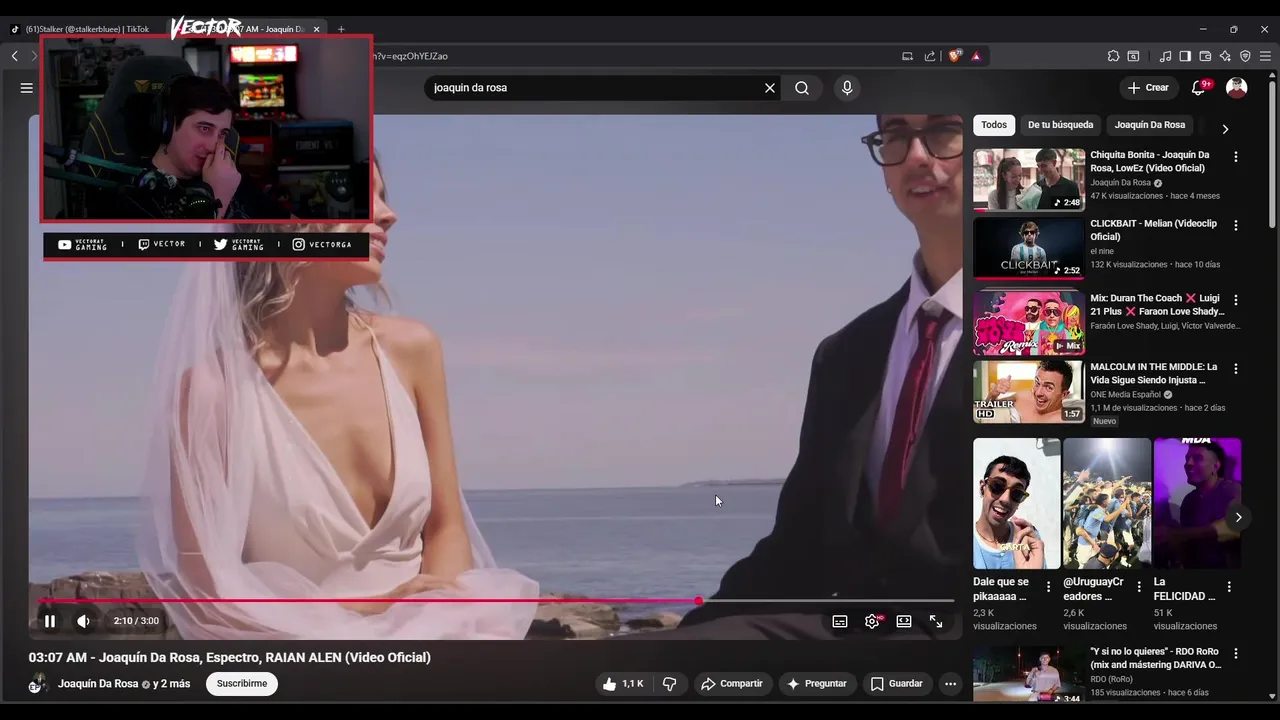
Task: Show more filter chips arrow
Action: coord(1225,129)
